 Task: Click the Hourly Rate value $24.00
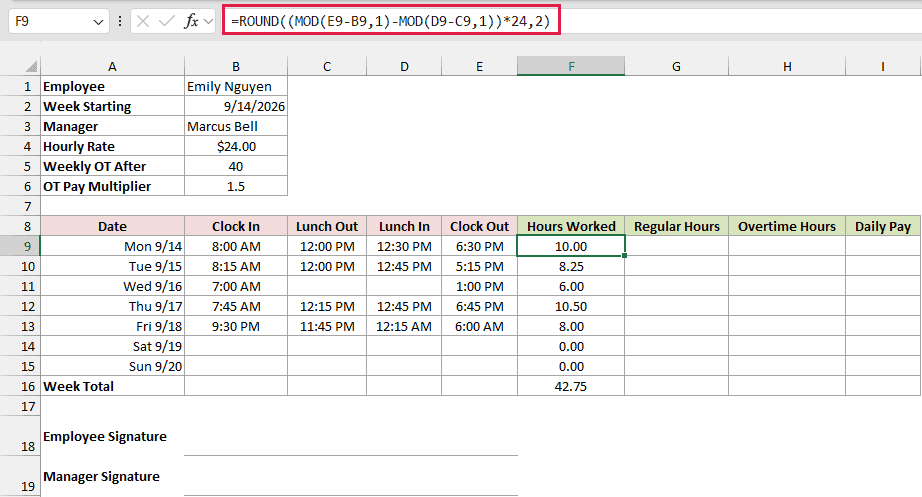tap(236, 146)
